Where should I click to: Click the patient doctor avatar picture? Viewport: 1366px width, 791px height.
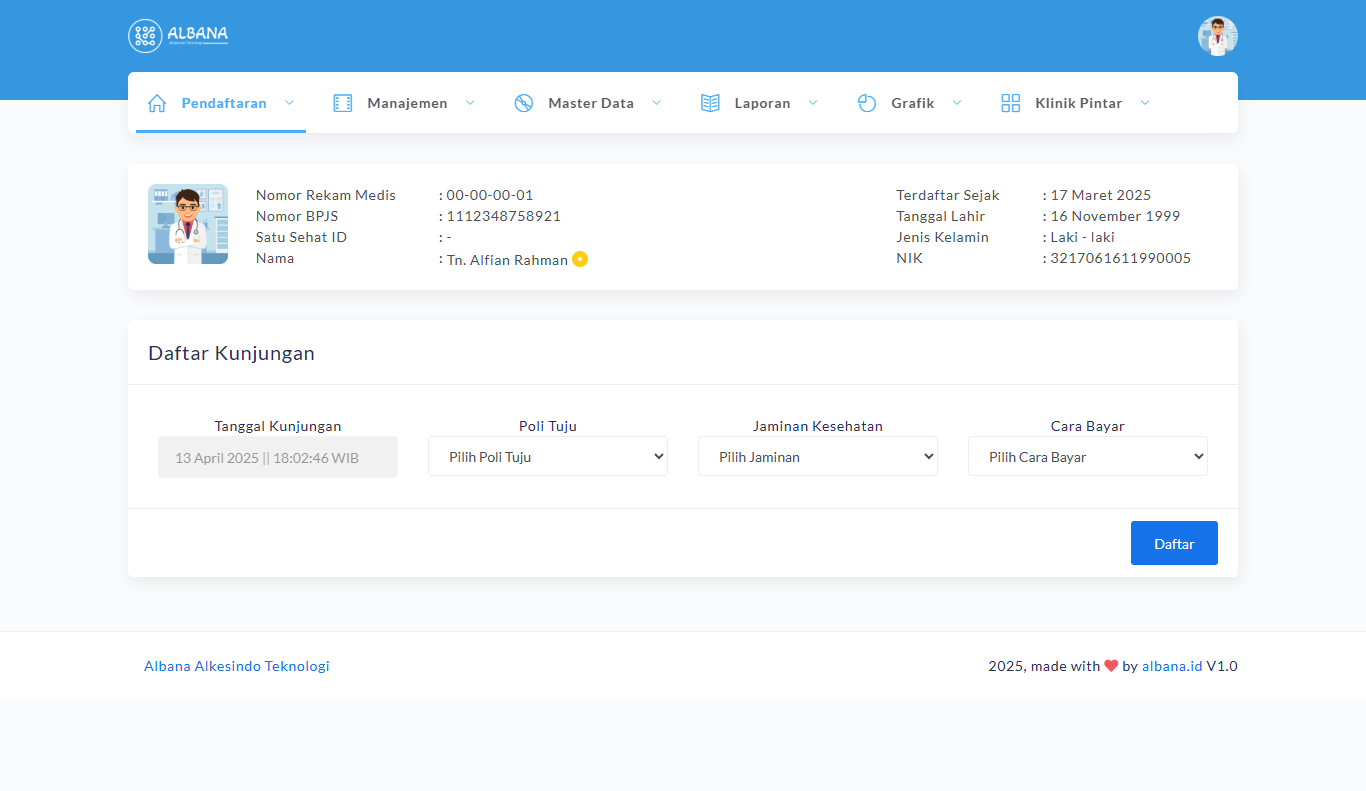click(x=188, y=224)
